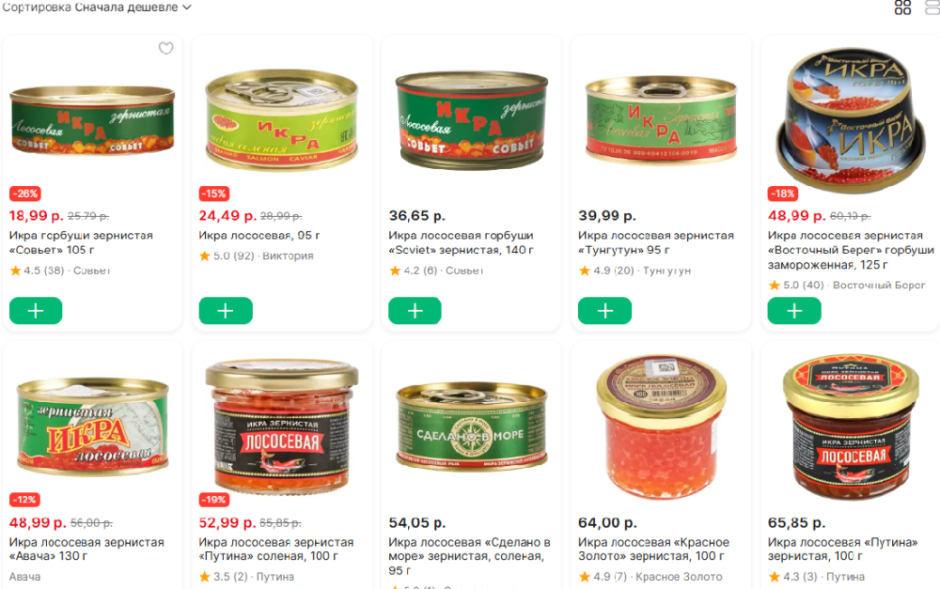The height and width of the screenshot is (589, 940).
Task: Add Тунгутун caviar 95 г to cart
Action: click(604, 310)
